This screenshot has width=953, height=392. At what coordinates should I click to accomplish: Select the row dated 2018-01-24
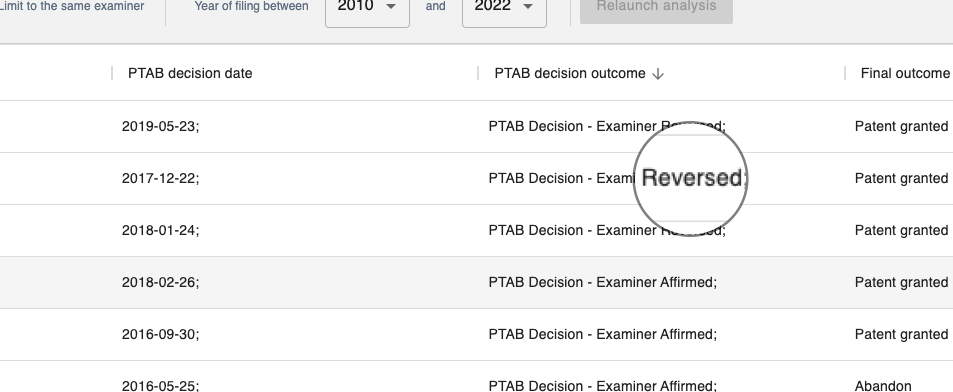tap(476, 230)
